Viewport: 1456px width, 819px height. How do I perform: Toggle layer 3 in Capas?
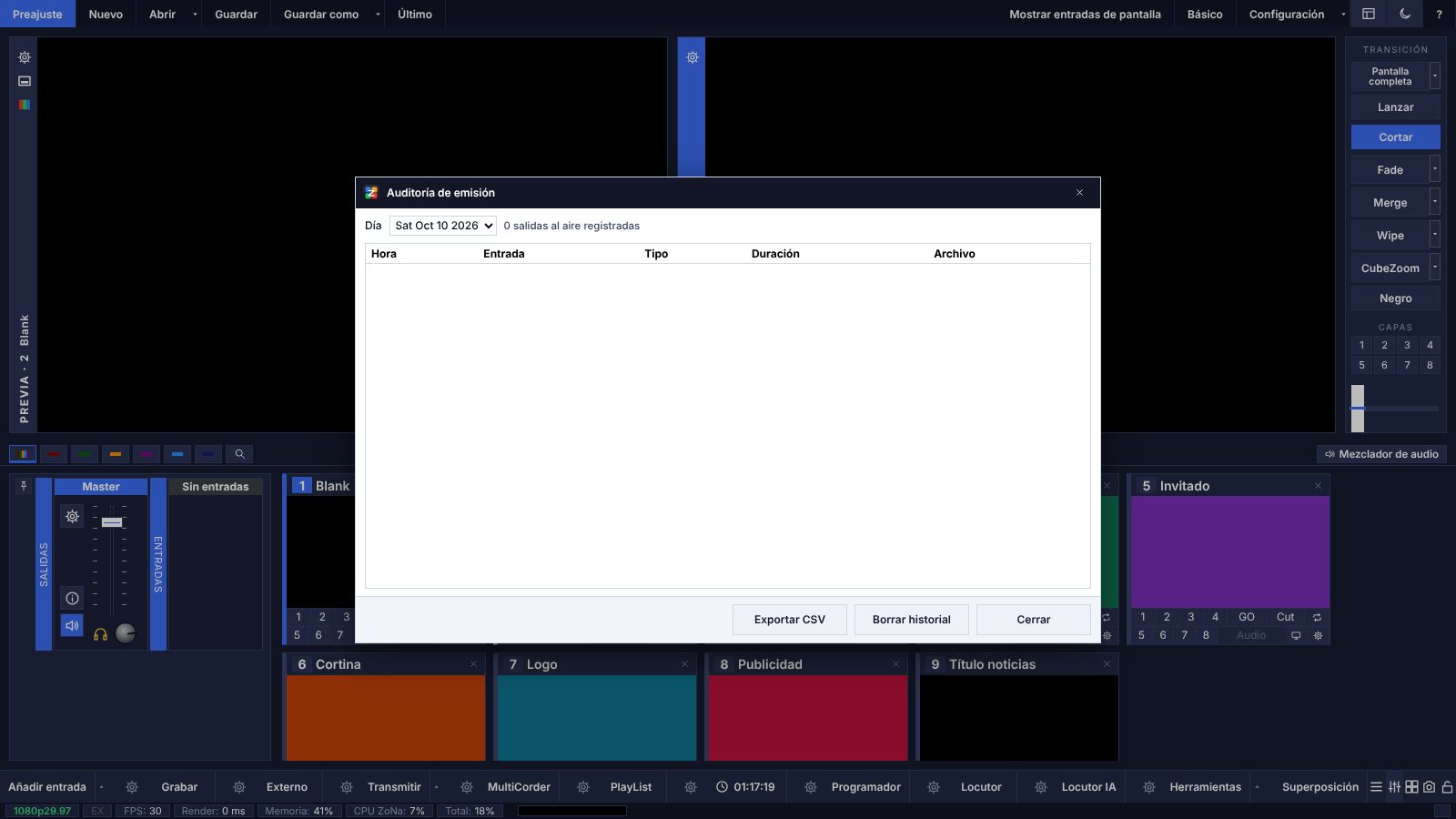[x=1407, y=345]
